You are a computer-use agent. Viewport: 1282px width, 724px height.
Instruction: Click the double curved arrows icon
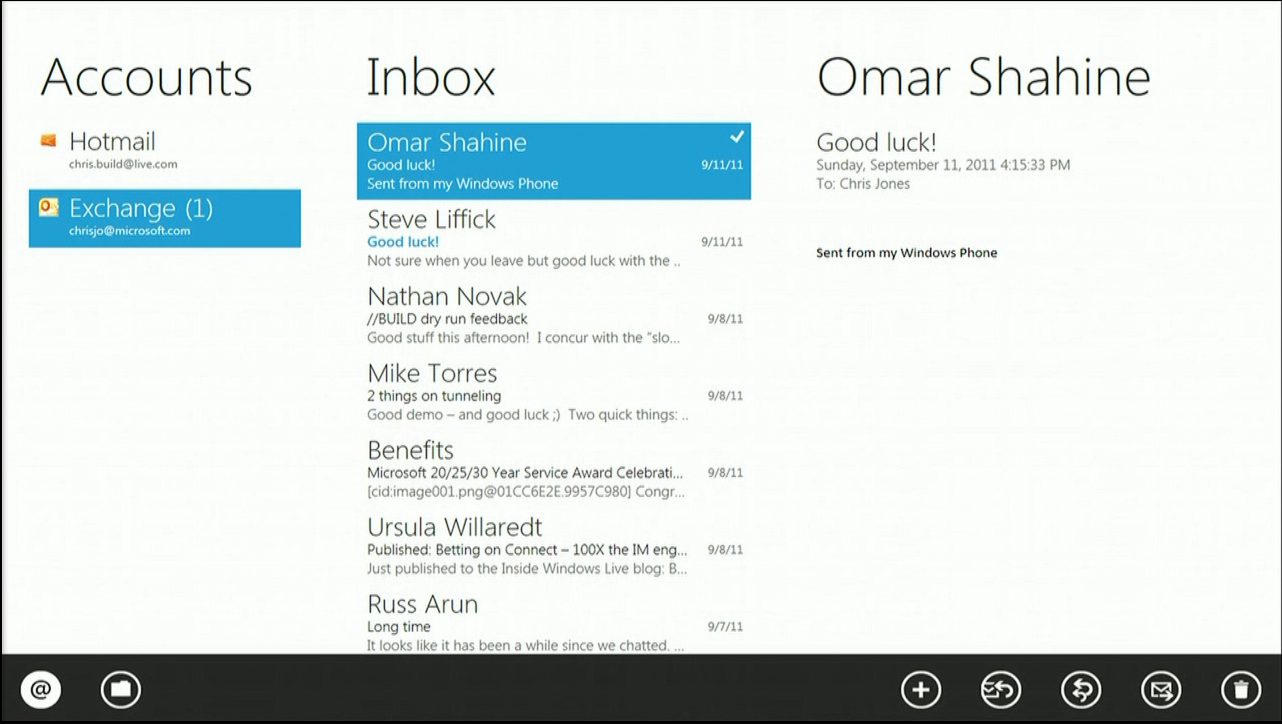[1081, 689]
